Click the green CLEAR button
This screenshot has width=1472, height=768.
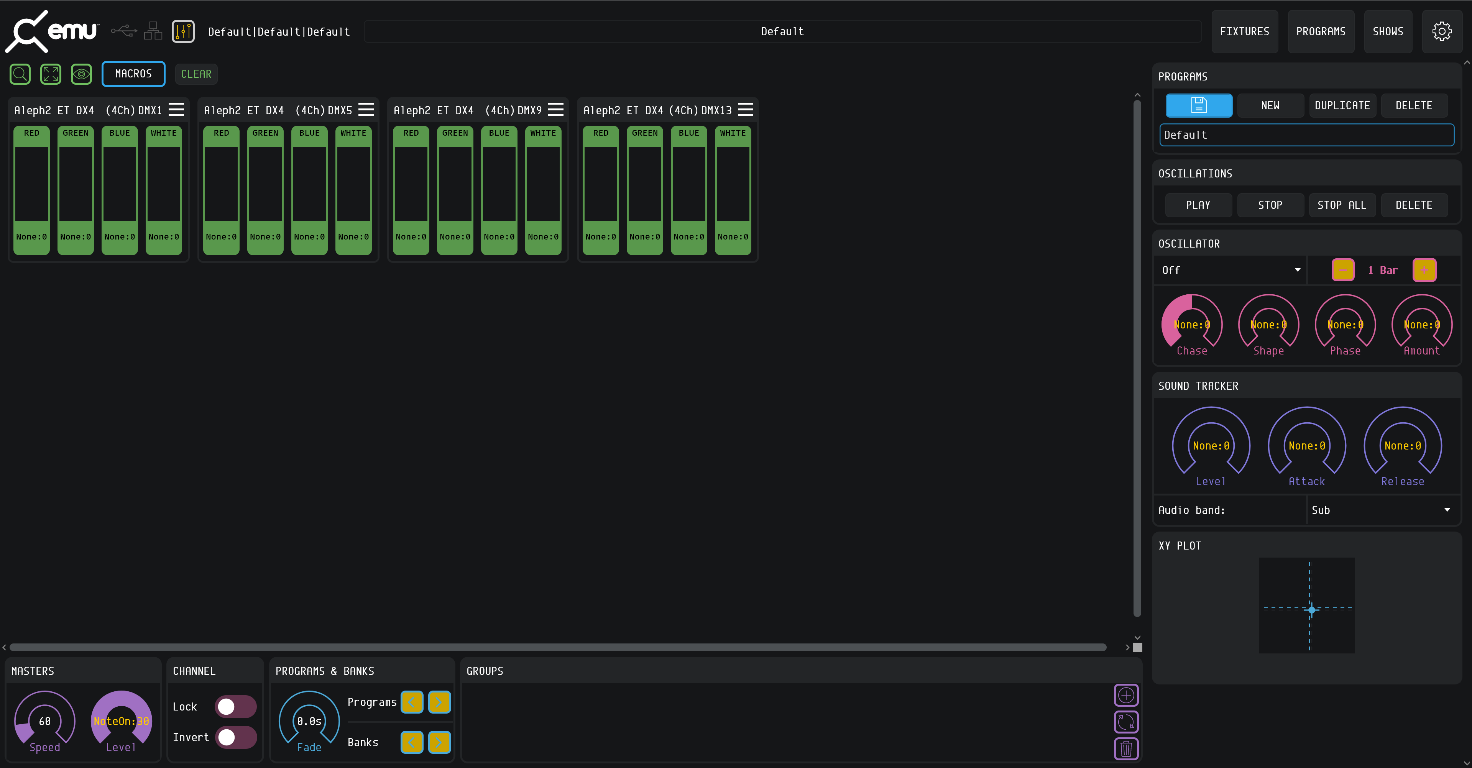point(196,74)
